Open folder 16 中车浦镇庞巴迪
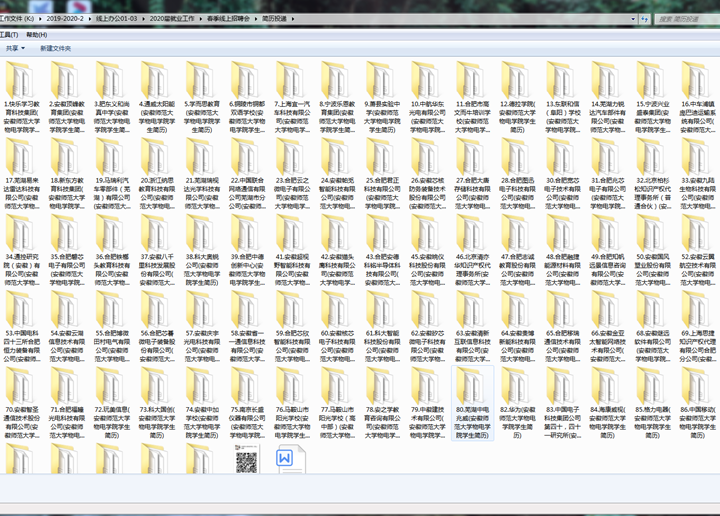This screenshot has width=720, height=516. tap(697, 81)
